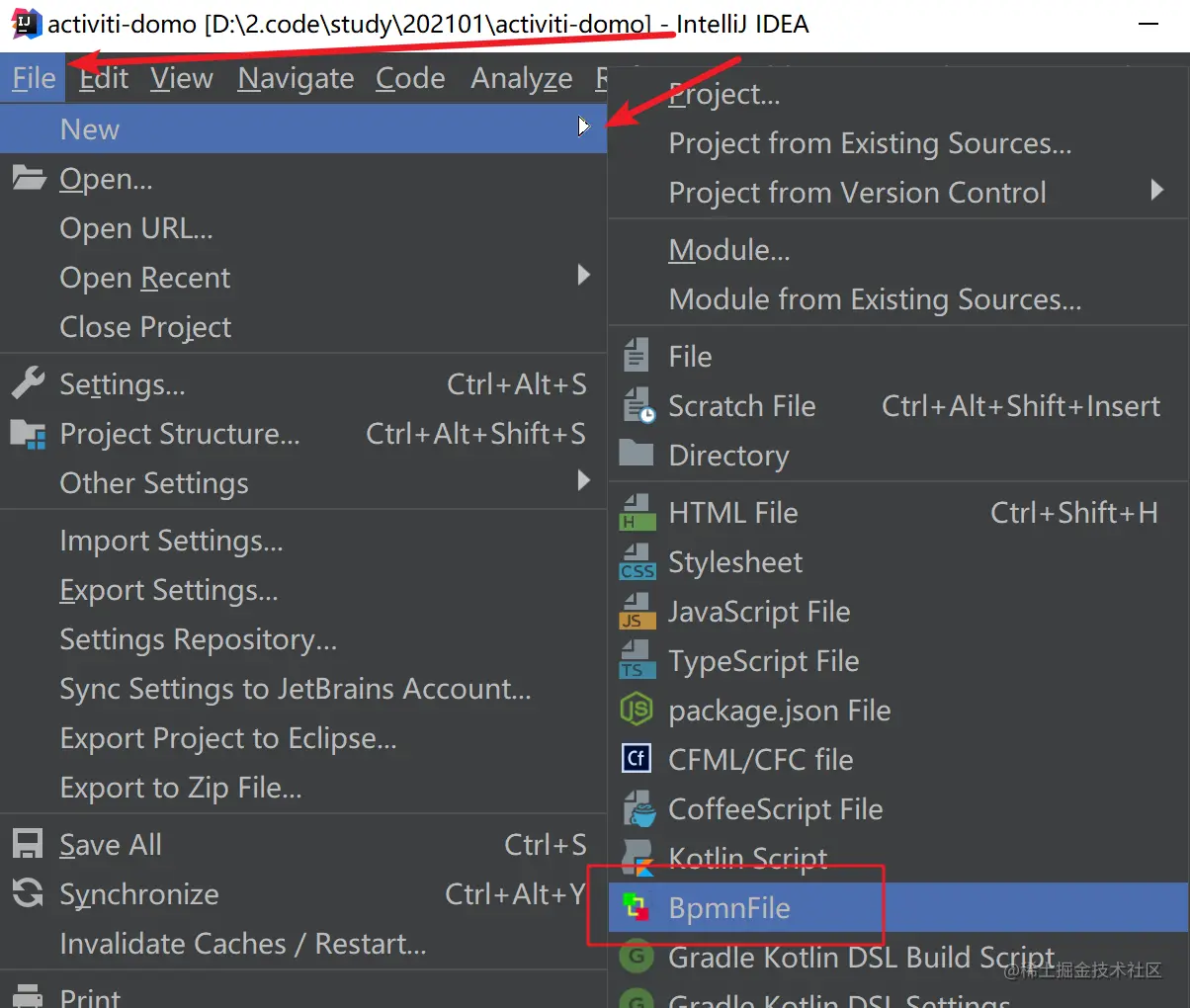Choose Synchronize entry
The height and width of the screenshot is (1008, 1190).
pos(303,894)
